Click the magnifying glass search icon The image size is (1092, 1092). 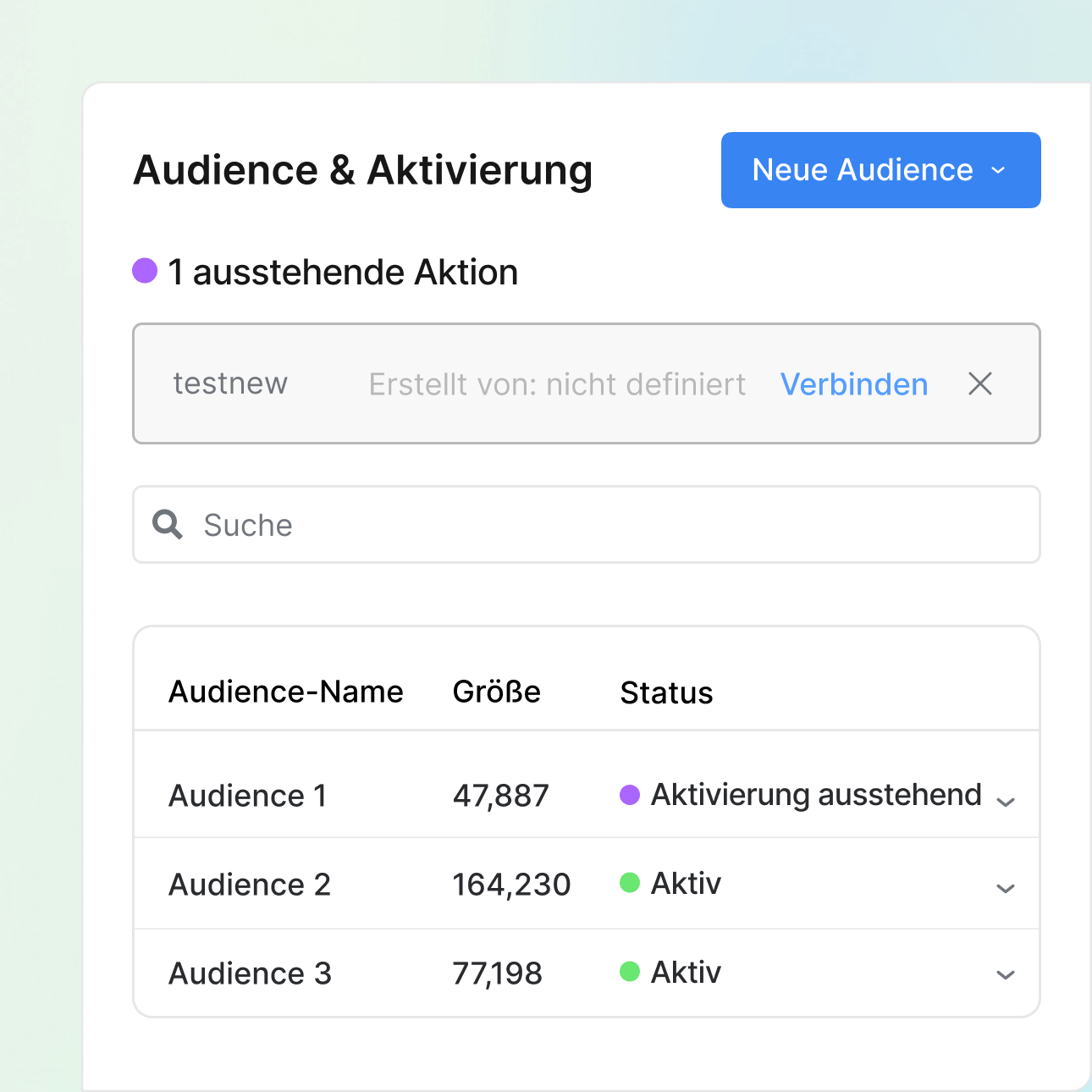coord(168,525)
